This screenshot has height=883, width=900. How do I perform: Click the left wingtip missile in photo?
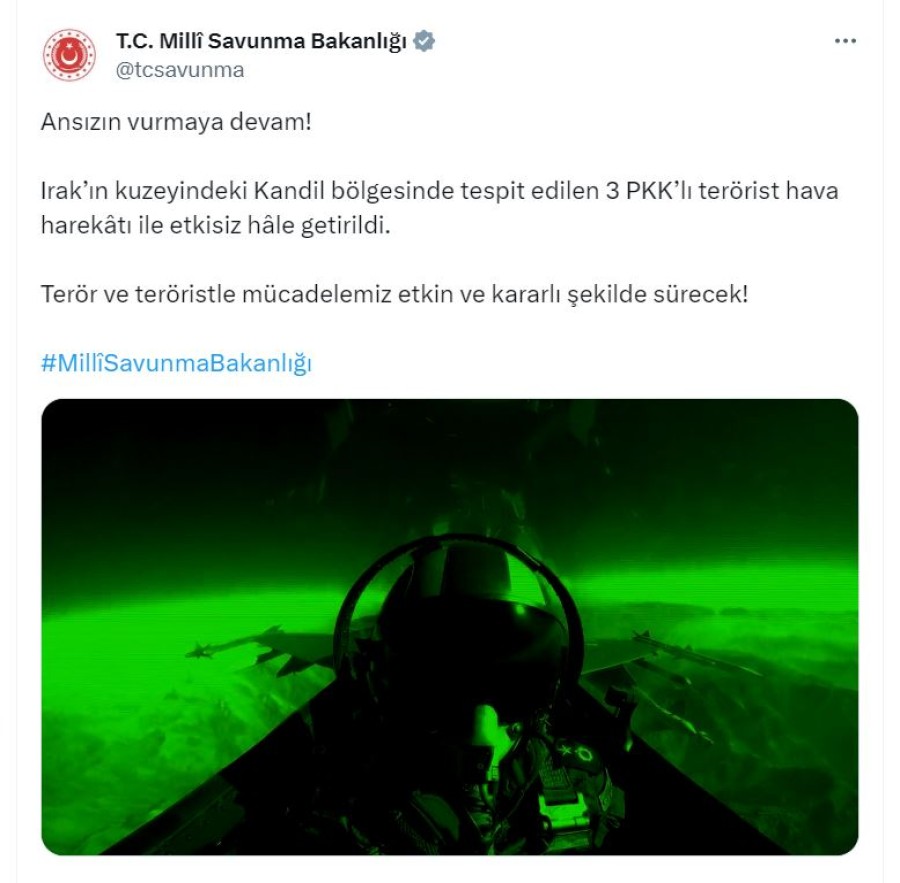pyautogui.click(x=235, y=643)
